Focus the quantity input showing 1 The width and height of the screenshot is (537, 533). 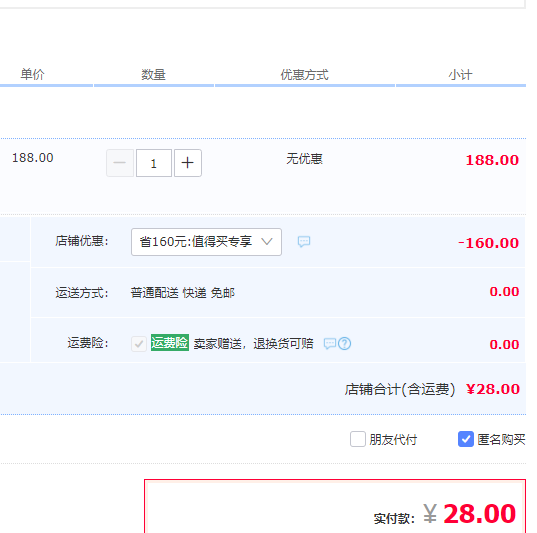pos(154,163)
